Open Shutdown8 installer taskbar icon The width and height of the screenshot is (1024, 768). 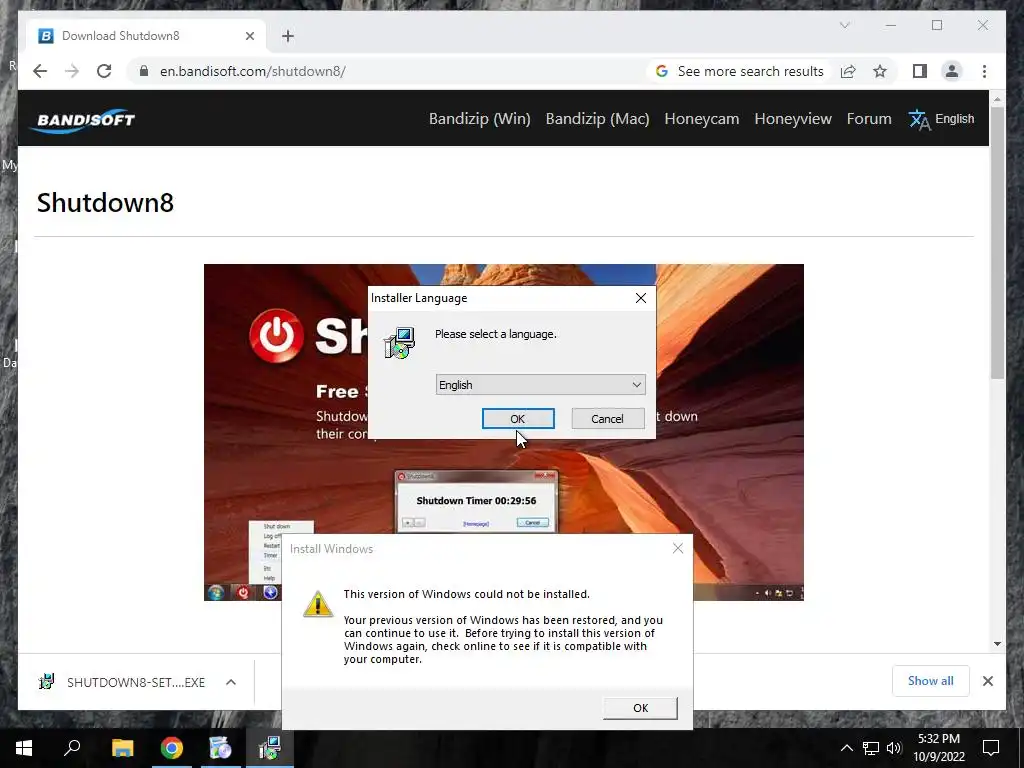click(270, 748)
